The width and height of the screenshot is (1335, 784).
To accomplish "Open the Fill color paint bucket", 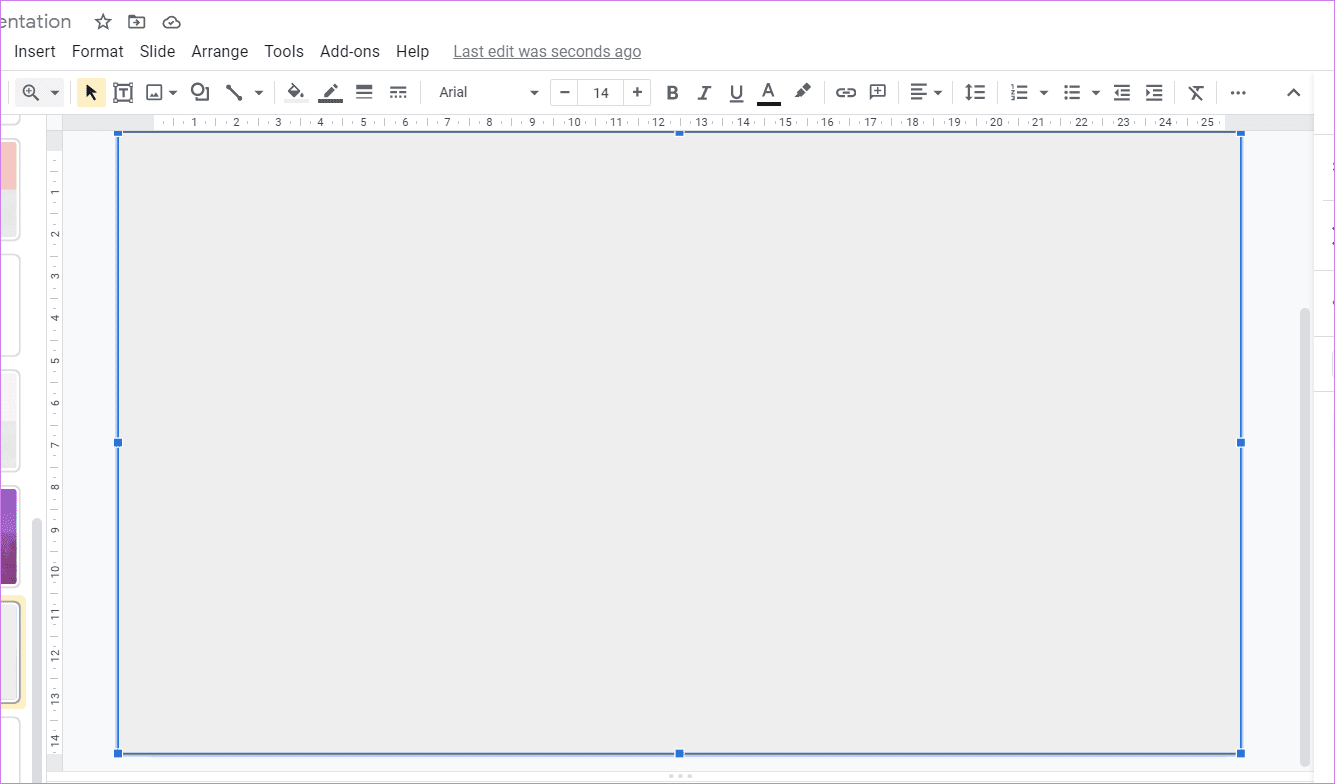I will pos(296,93).
